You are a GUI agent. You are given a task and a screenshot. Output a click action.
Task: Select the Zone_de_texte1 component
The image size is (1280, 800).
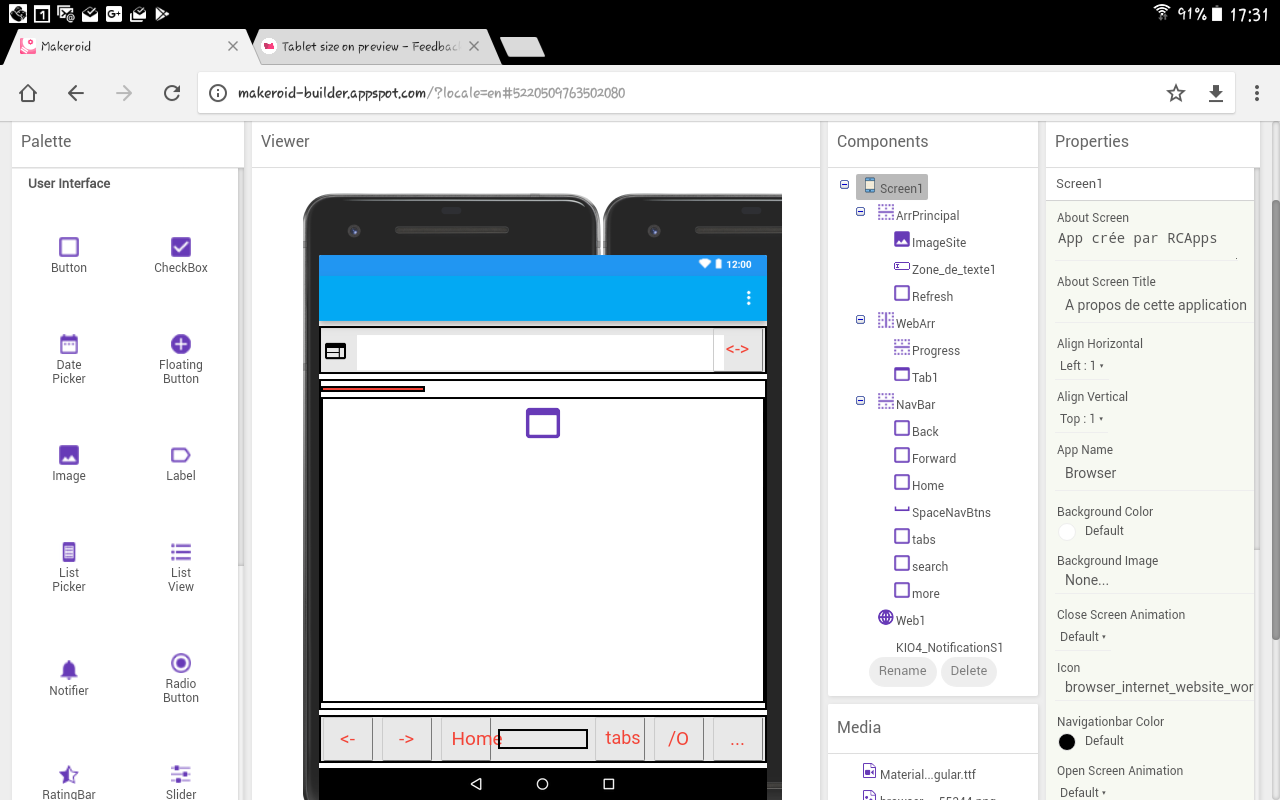[x=945, y=269]
